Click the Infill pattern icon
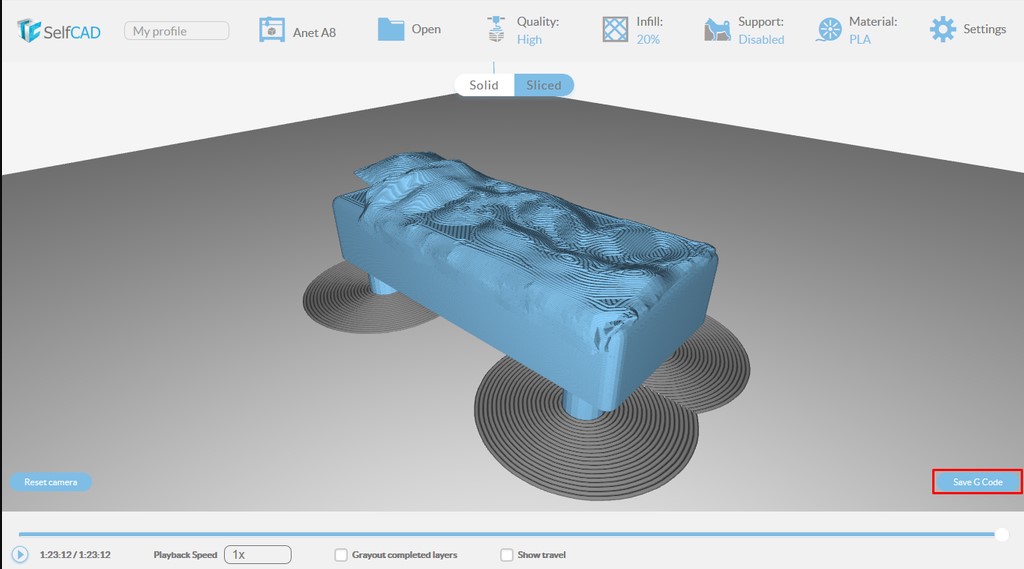1024x569 pixels. click(615, 29)
